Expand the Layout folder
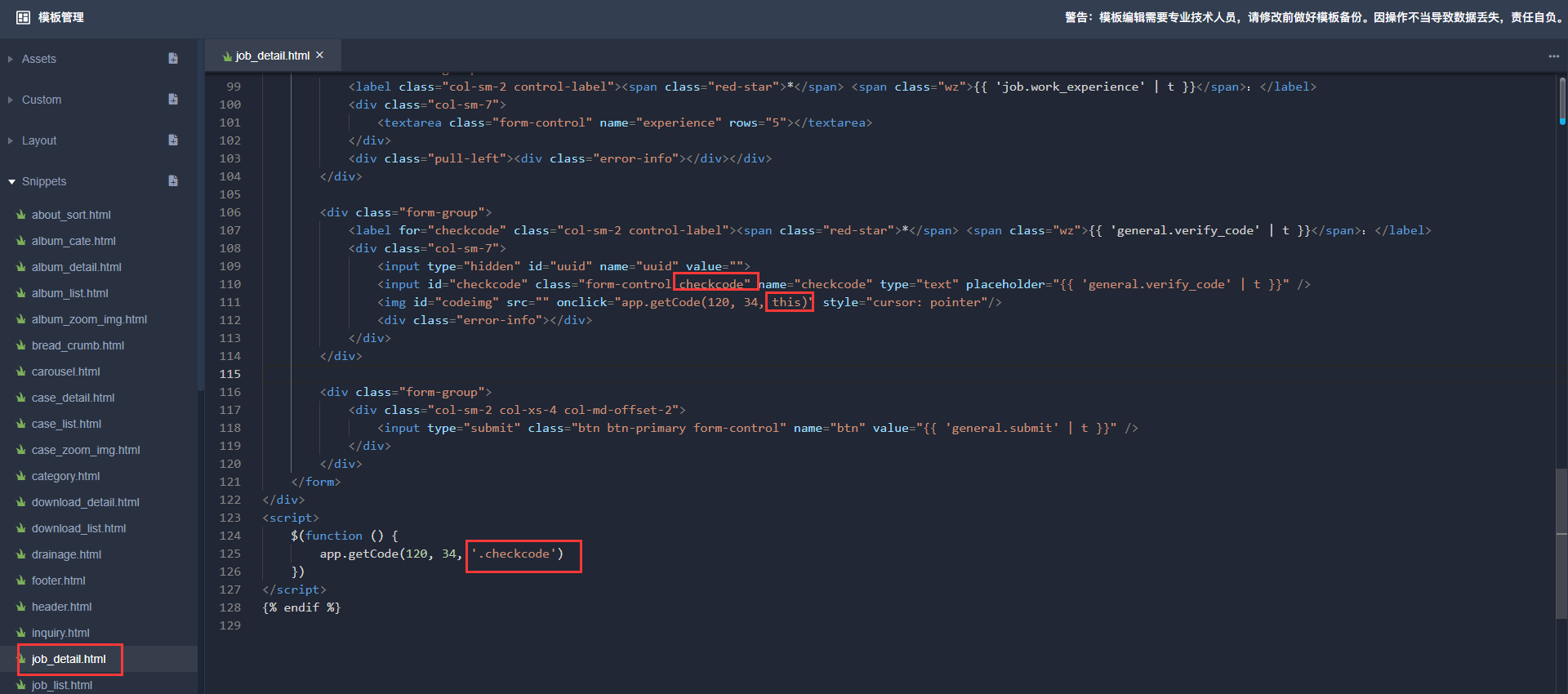 [11, 140]
